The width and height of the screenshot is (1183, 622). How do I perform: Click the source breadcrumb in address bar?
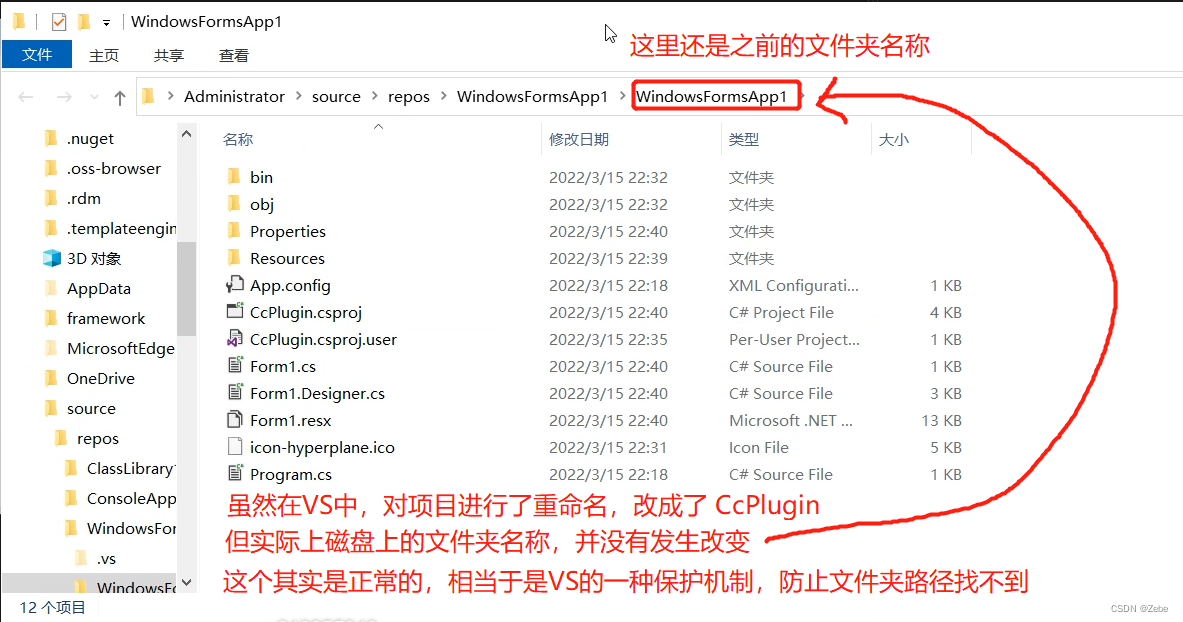click(x=336, y=97)
